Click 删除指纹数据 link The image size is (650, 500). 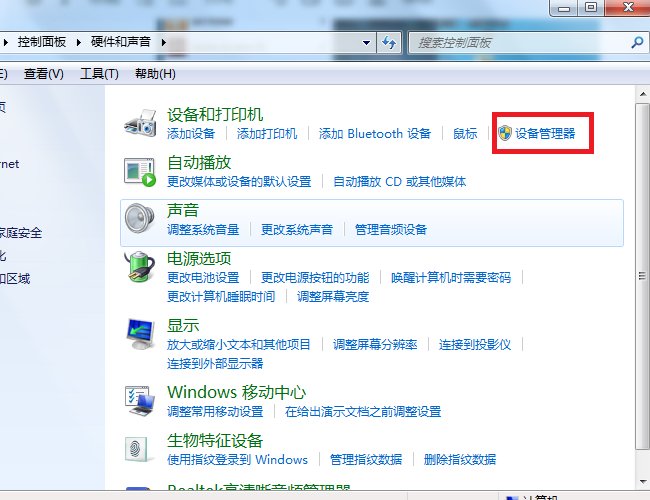point(460,459)
